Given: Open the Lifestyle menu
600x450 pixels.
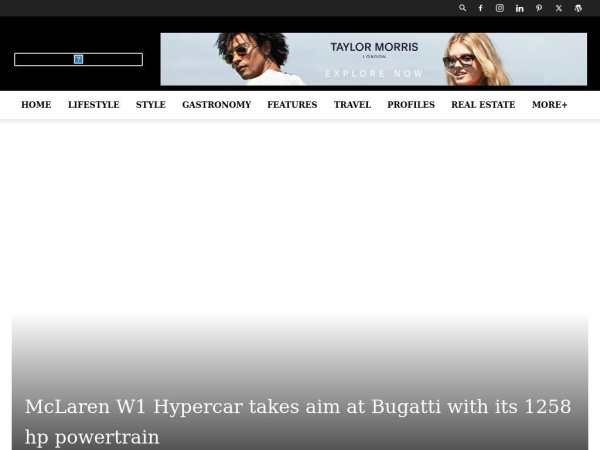Looking at the screenshot, I should (94, 105).
